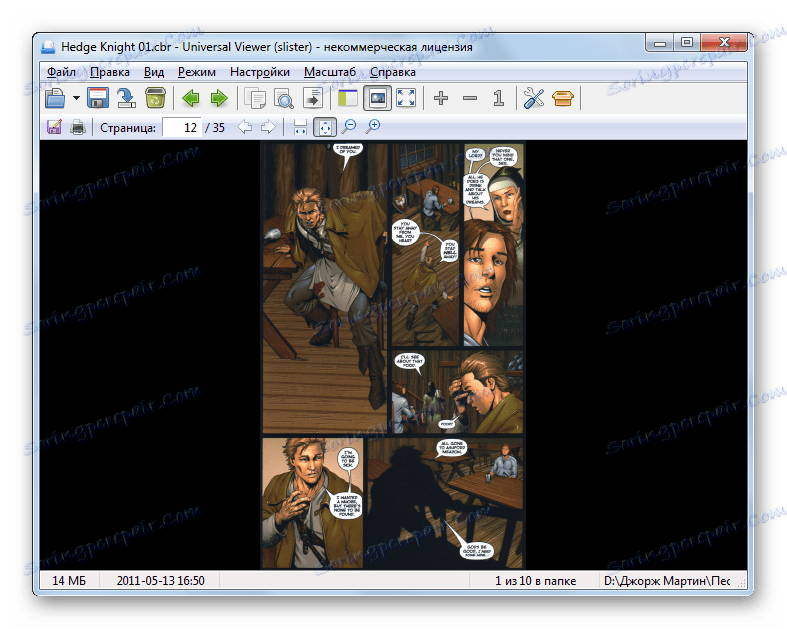Open file using the folder icon

coord(55,98)
